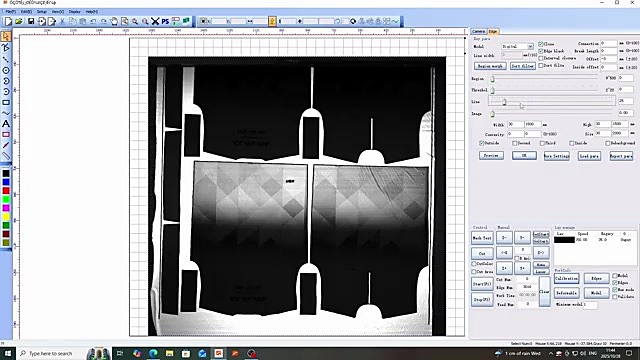Click the Undo arrow icon in toolbar

click(93, 21)
